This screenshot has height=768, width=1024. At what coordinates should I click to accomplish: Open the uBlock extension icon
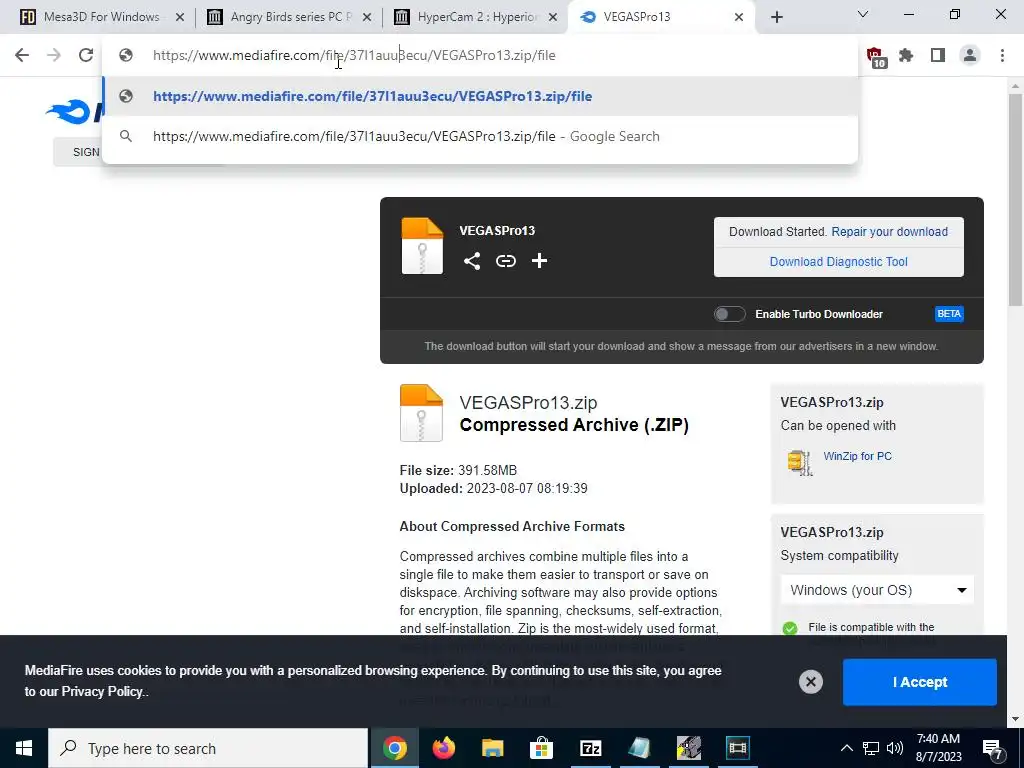point(875,57)
